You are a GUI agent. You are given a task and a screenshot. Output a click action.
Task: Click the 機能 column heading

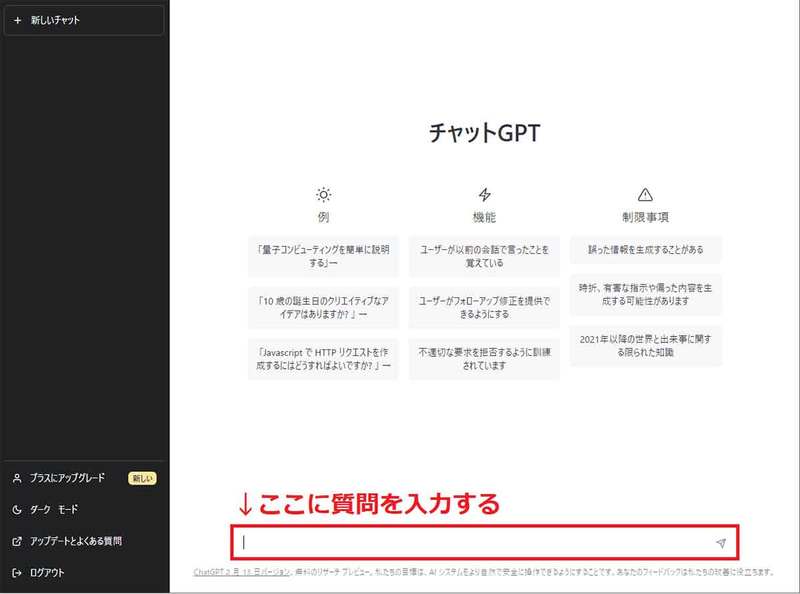point(484,217)
